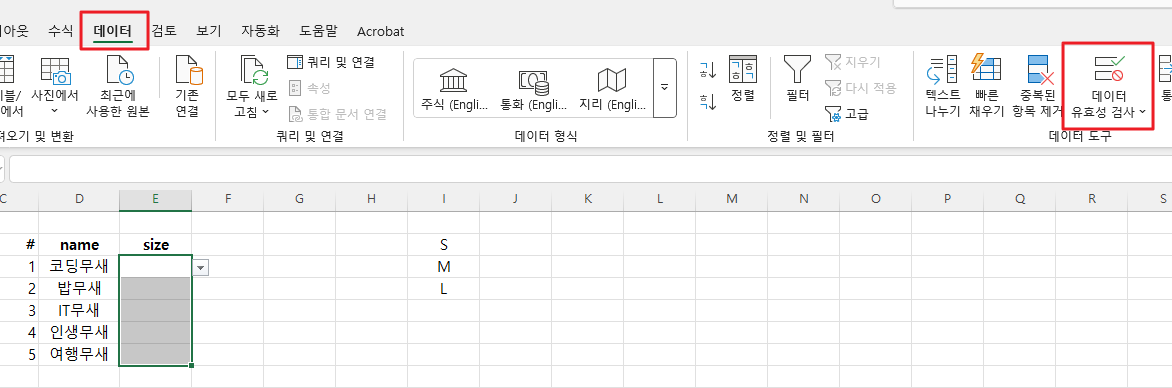
Task: Select column M header
Action: pos(732,199)
